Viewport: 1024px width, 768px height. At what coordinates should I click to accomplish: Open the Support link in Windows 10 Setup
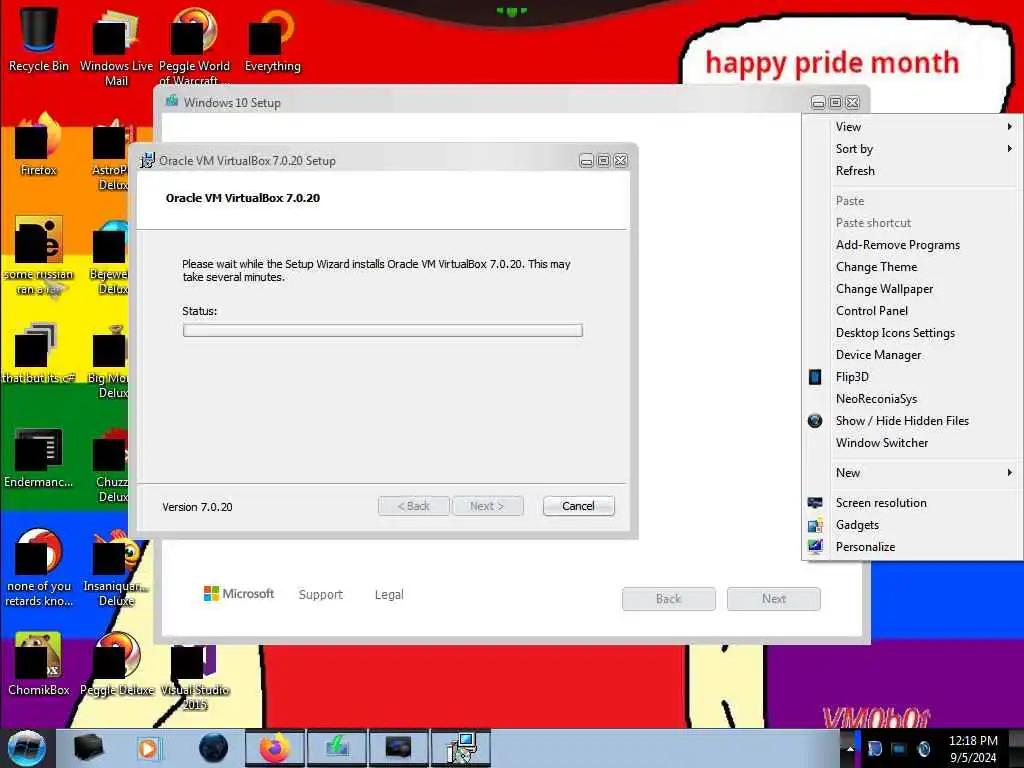pyautogui.click(x=321, y=594)
